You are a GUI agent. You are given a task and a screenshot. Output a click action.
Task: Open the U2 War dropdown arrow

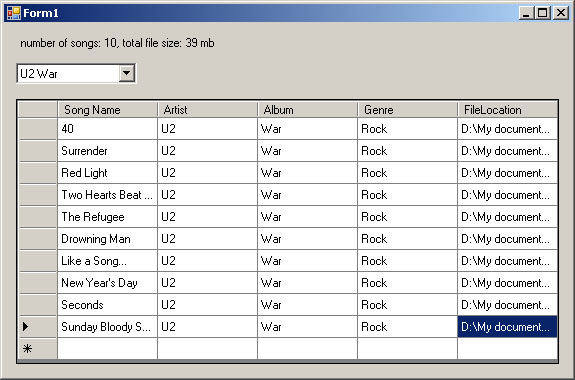click(127, 73)
